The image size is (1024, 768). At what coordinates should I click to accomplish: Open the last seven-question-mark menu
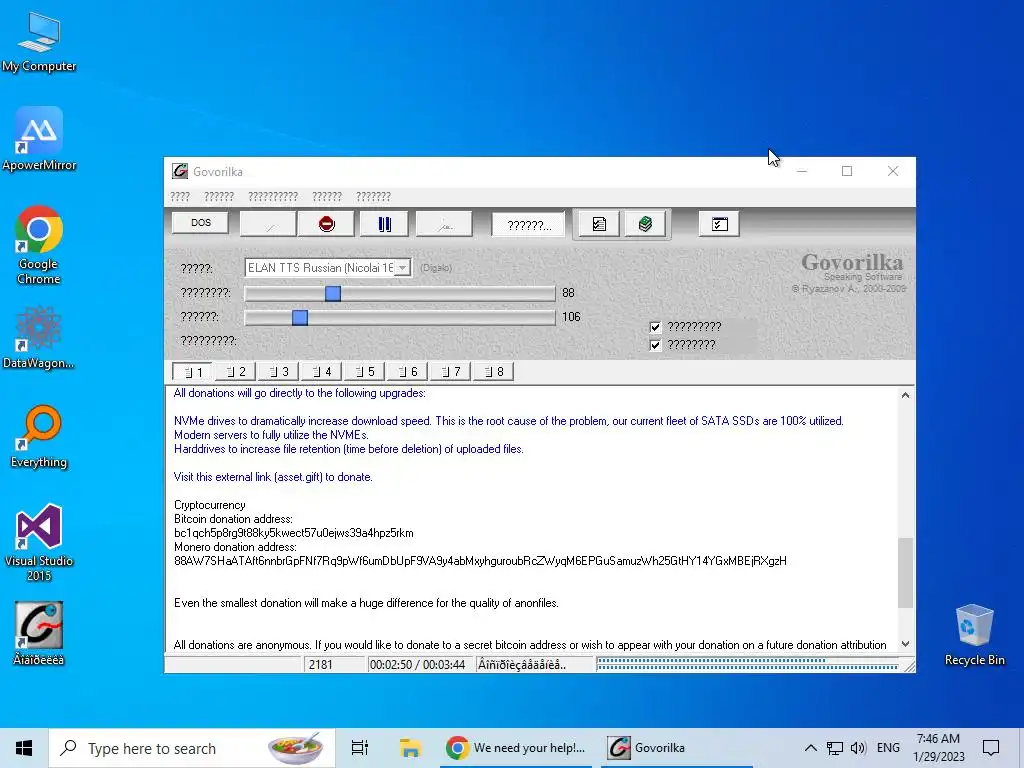[373, 197]
